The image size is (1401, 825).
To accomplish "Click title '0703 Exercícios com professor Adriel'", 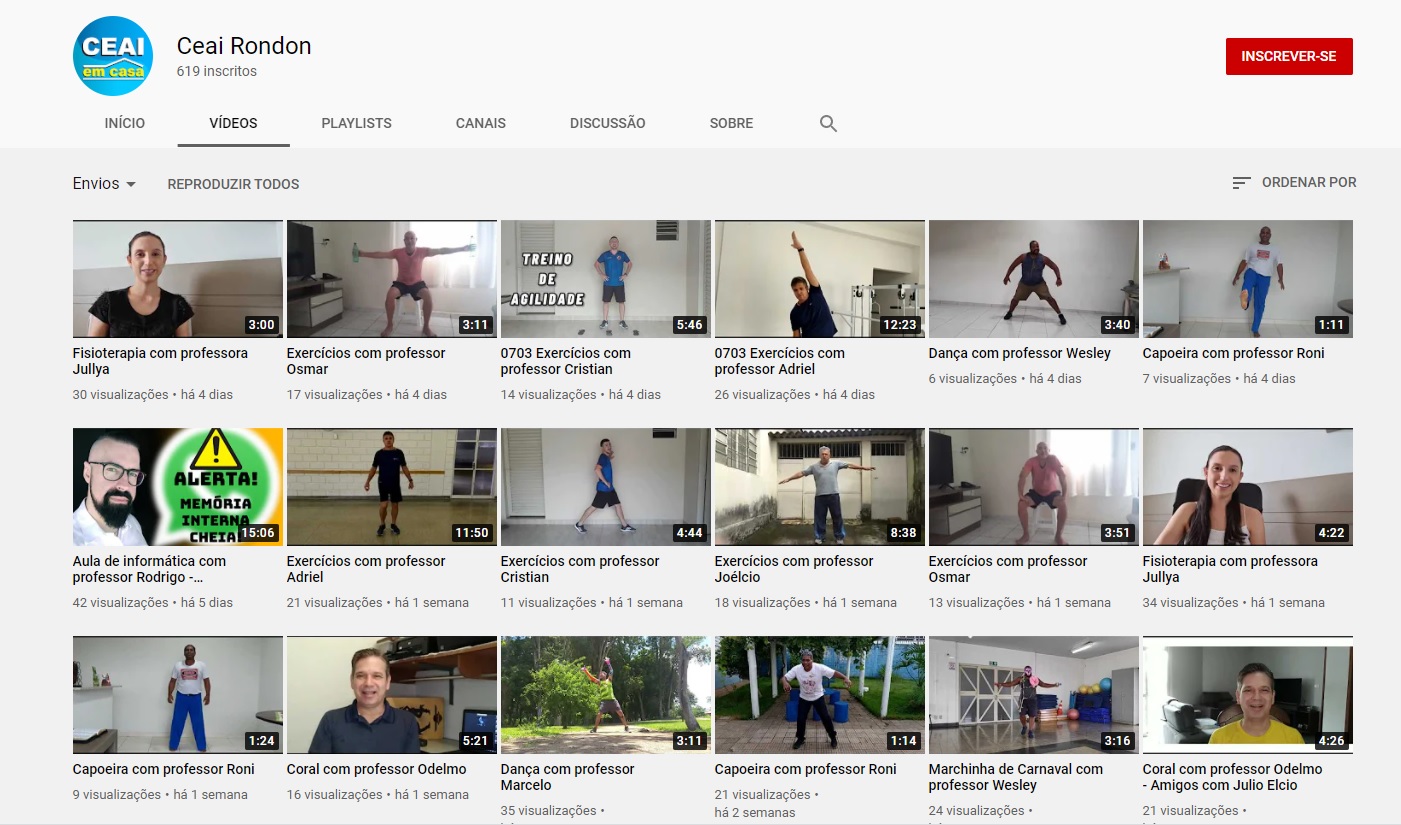I will (780, 361).
